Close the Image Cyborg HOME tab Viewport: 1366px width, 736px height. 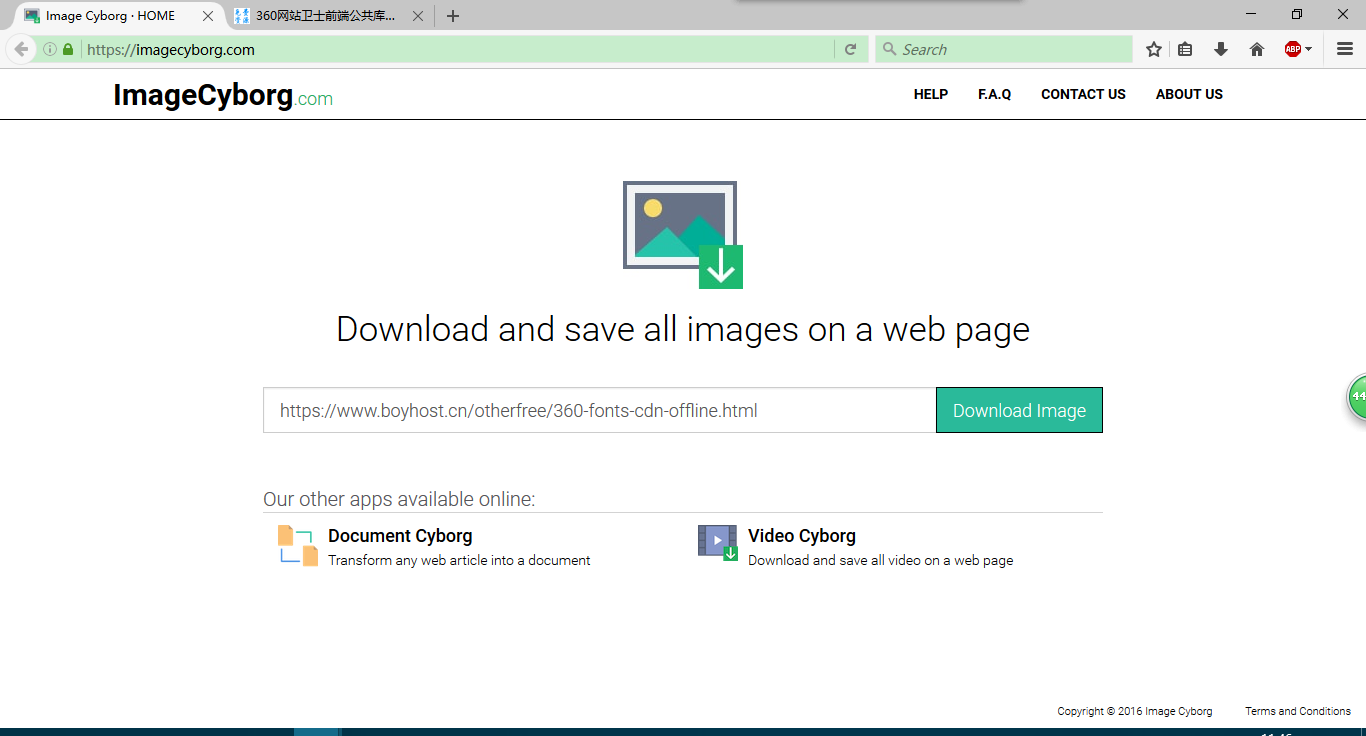click(x=208, y=16)
